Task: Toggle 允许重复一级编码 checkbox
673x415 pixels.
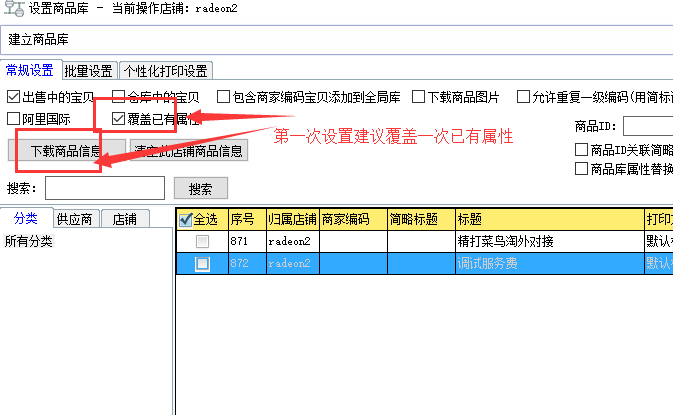Action: coord(523,97)
